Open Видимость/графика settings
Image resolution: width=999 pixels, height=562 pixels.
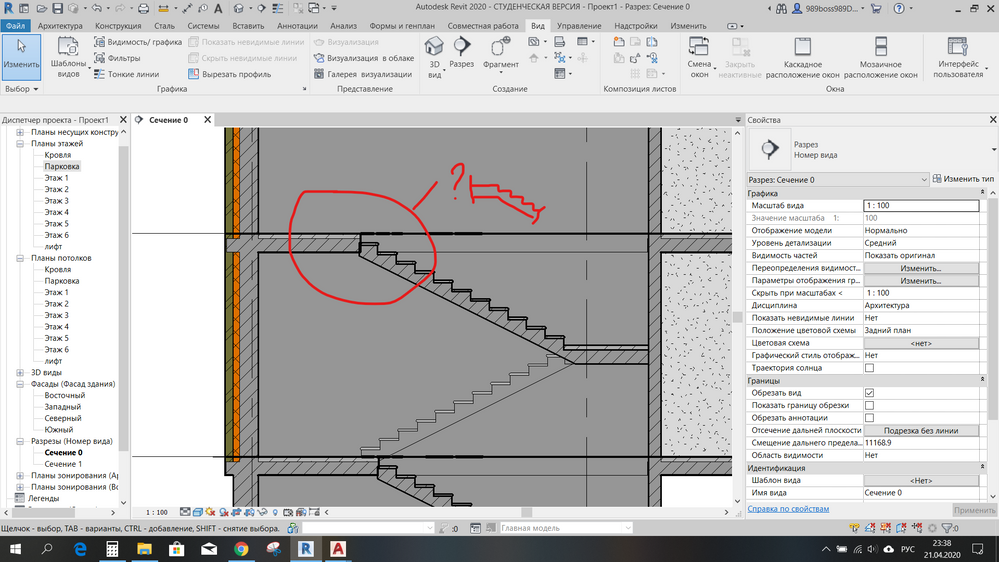click(138, 42)
